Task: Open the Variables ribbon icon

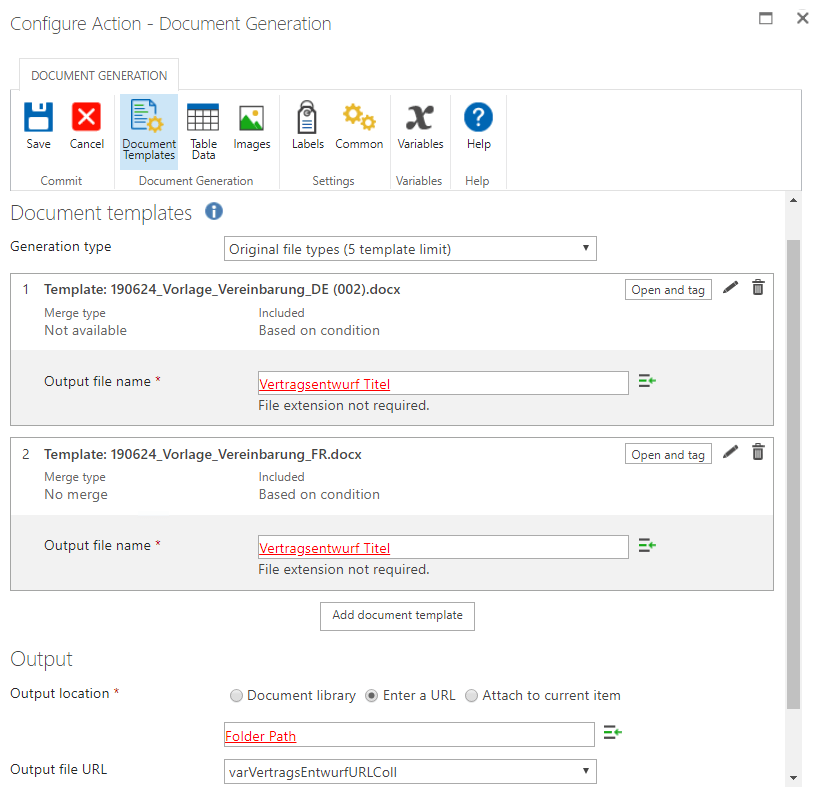Action: pyautogui.click(x=420, y=117)
